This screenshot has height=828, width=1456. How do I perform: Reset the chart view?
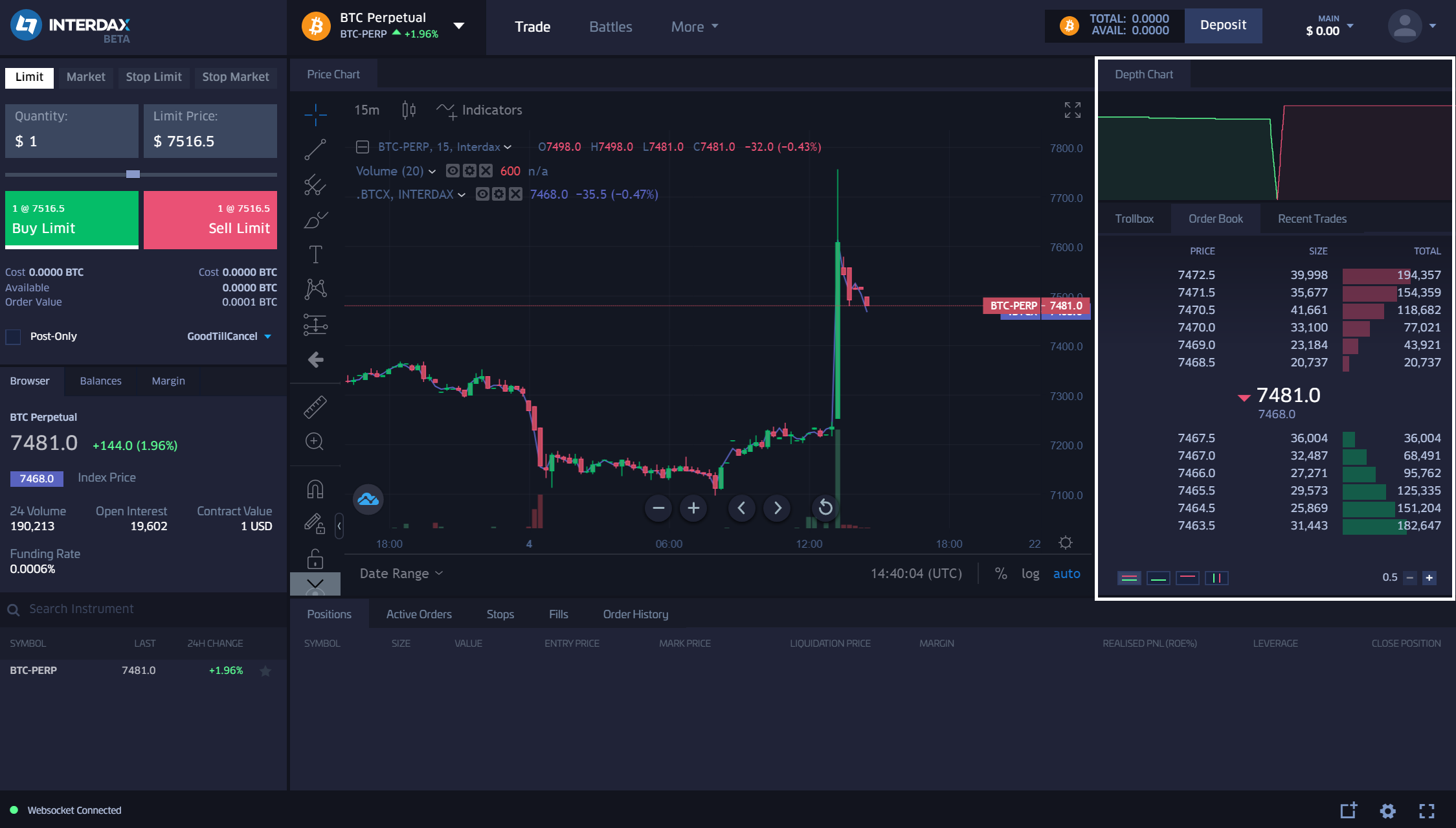[x=825, y=508]
